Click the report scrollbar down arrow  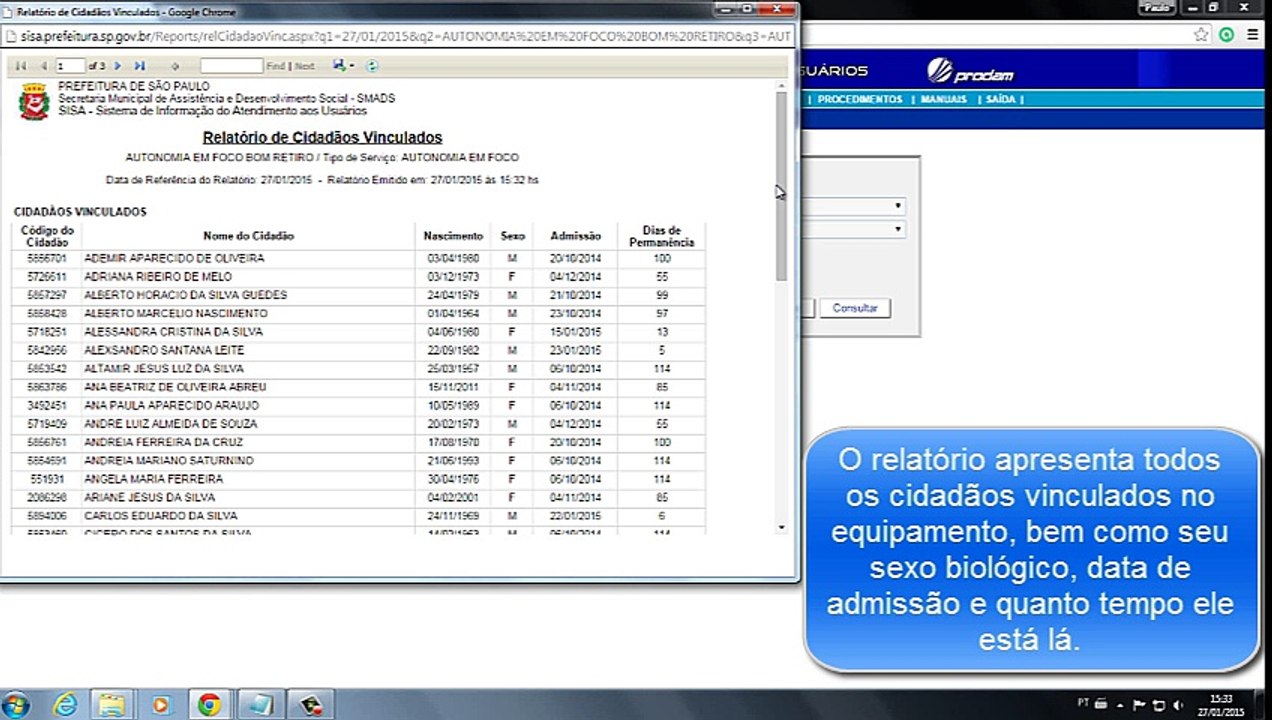pyautogui.click(x=782, y=528)
